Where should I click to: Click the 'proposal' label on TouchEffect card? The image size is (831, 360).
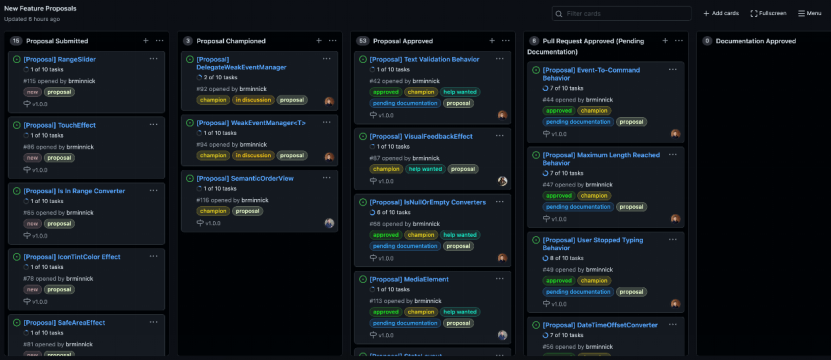59,158
